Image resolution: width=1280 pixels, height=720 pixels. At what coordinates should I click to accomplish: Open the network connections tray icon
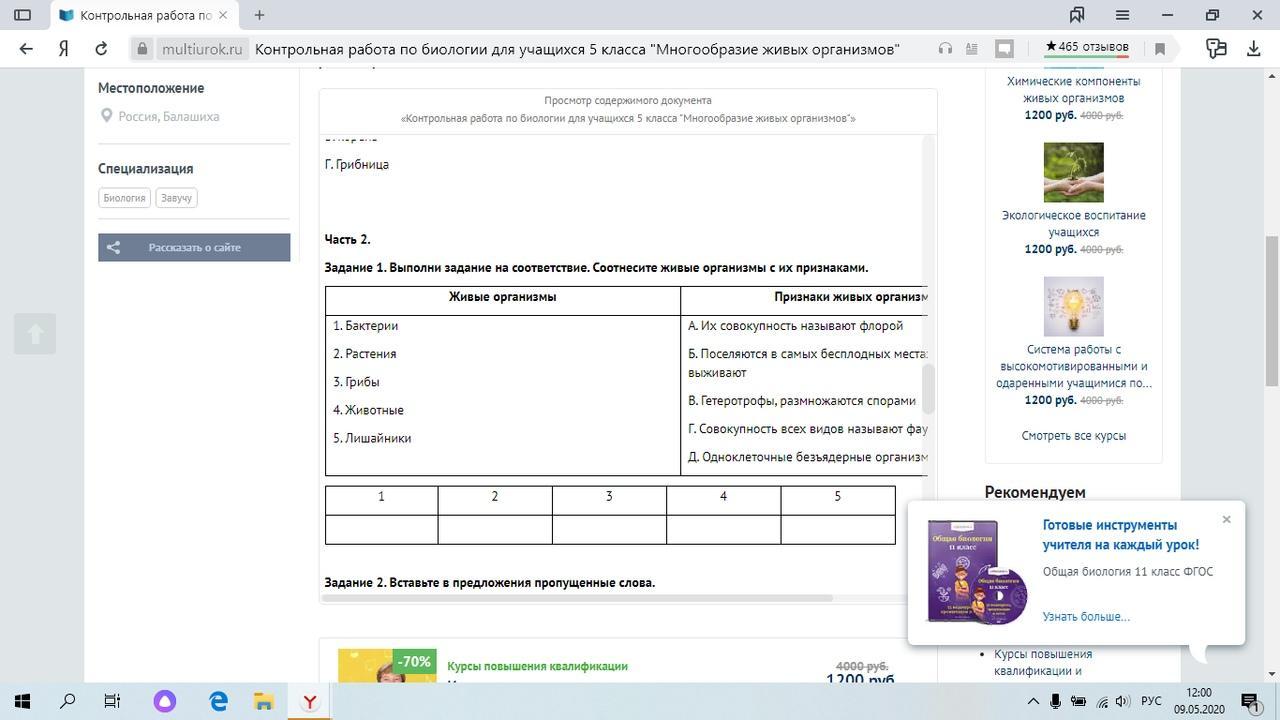point(1101,701)
